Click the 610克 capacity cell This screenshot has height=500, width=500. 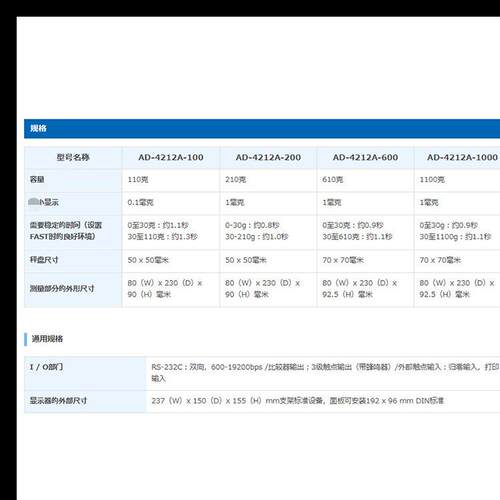(x=365, y=180)
